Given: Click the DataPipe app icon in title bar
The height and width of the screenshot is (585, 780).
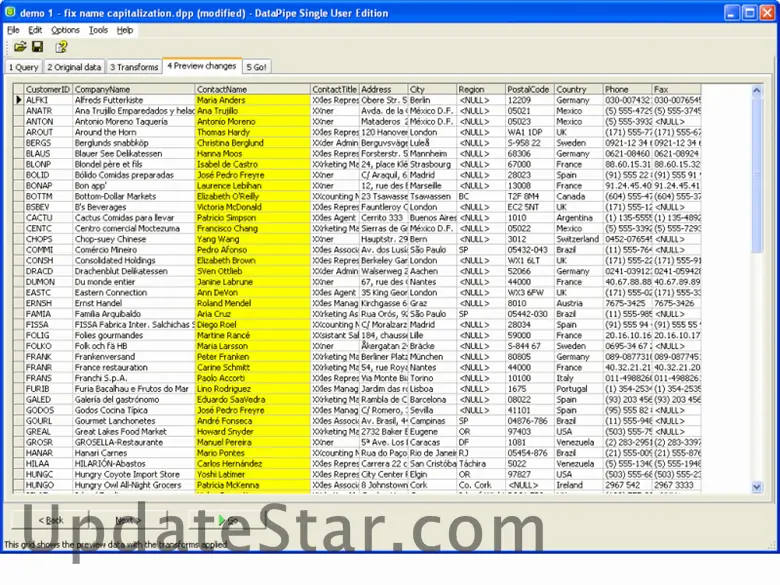Looking at the screenshot, I should coord(10,12).
